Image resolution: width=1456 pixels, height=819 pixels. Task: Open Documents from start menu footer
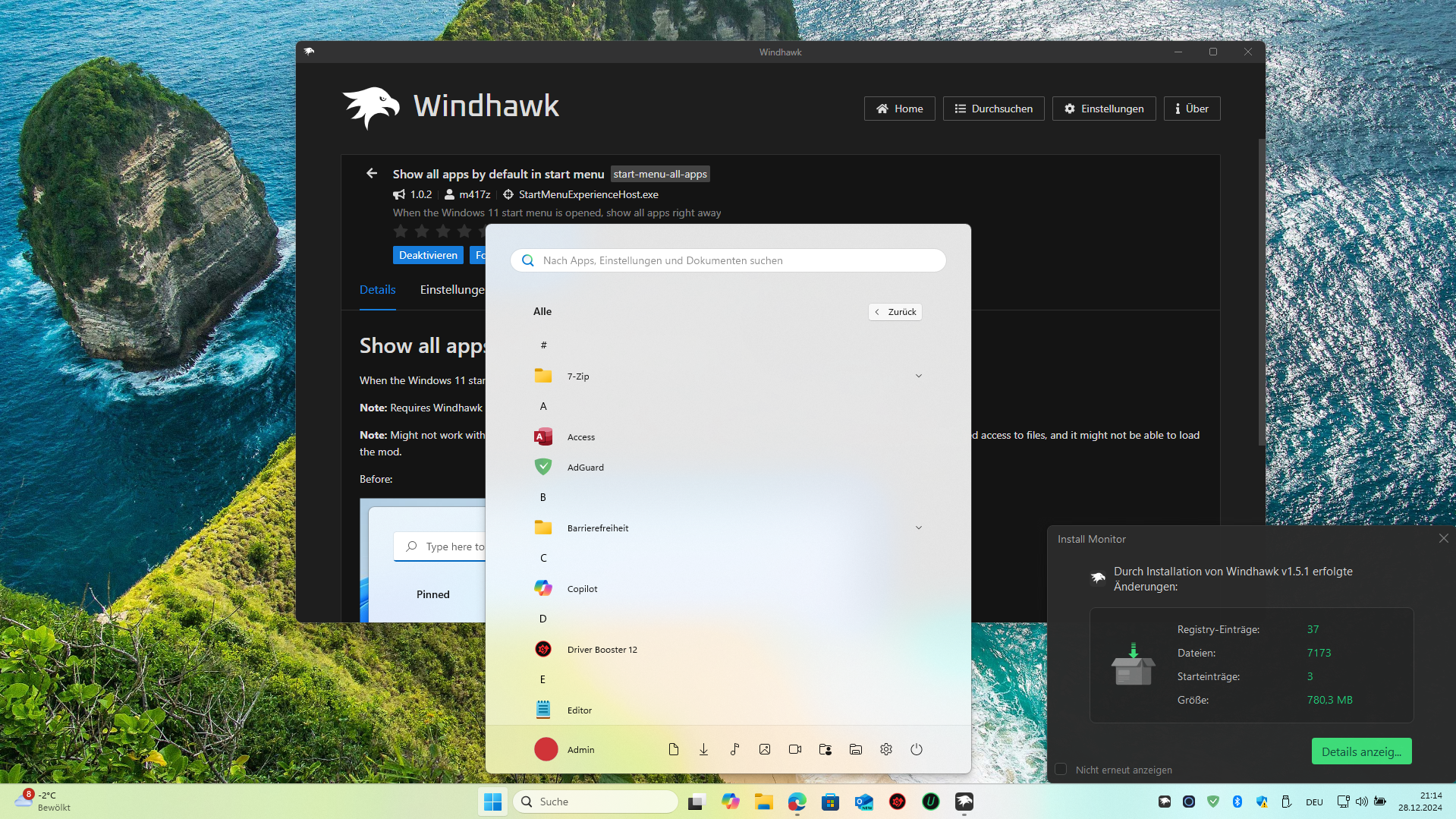click(x=674, y=749)
